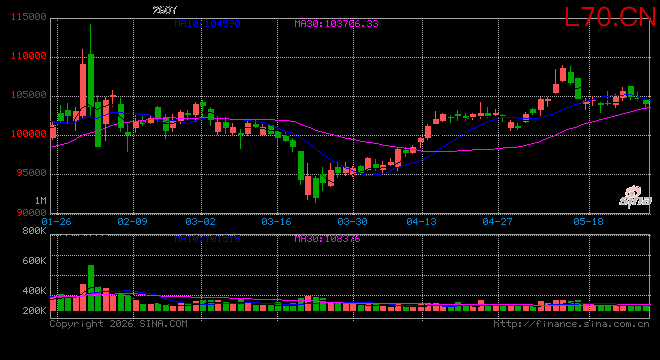Click the 03-02 date label
The image size is (660, 360).
point(200,221)
